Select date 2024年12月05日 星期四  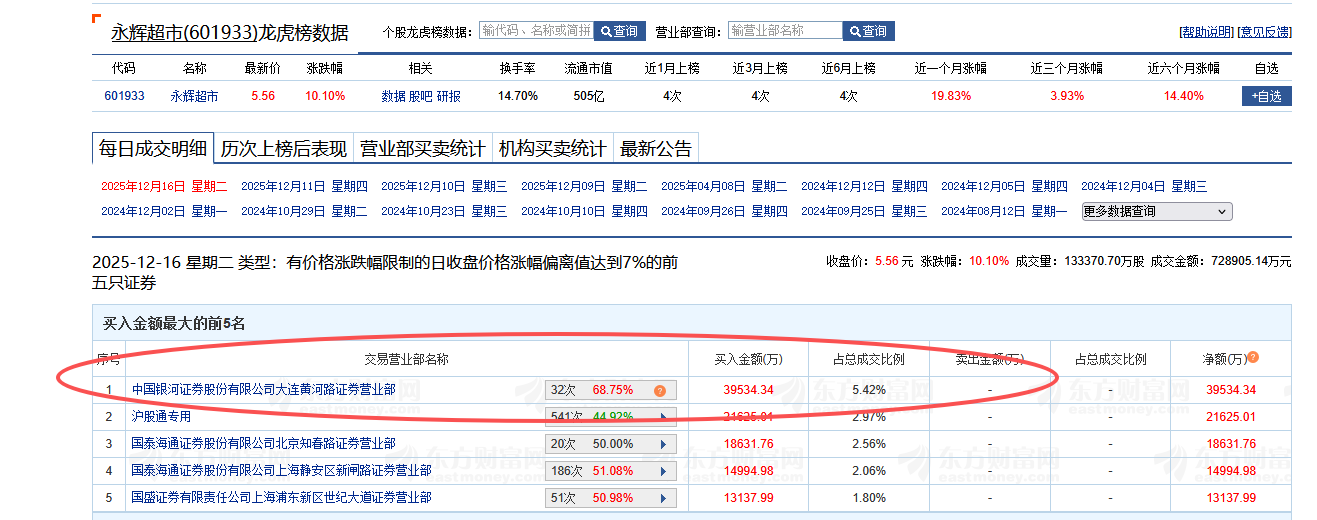coord(1004,186)
